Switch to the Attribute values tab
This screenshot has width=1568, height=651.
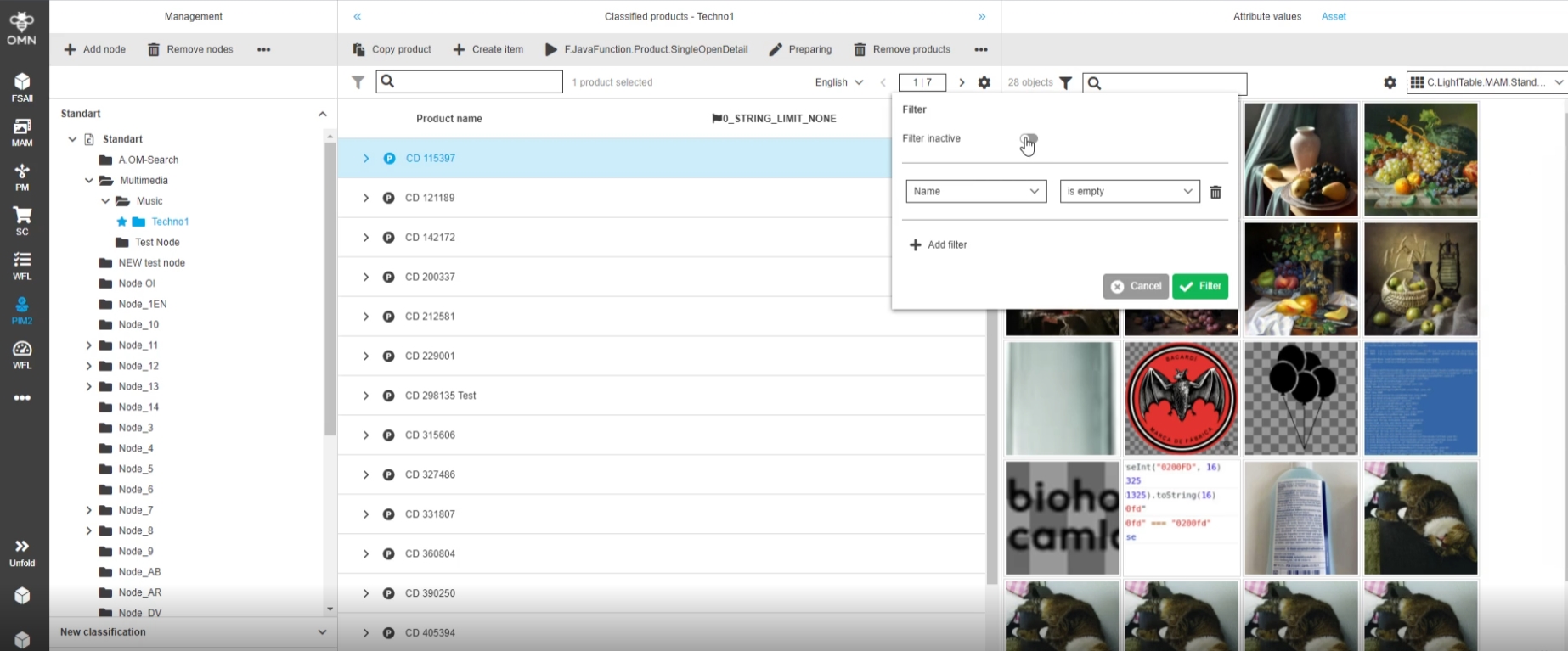tap(1266, 16)
